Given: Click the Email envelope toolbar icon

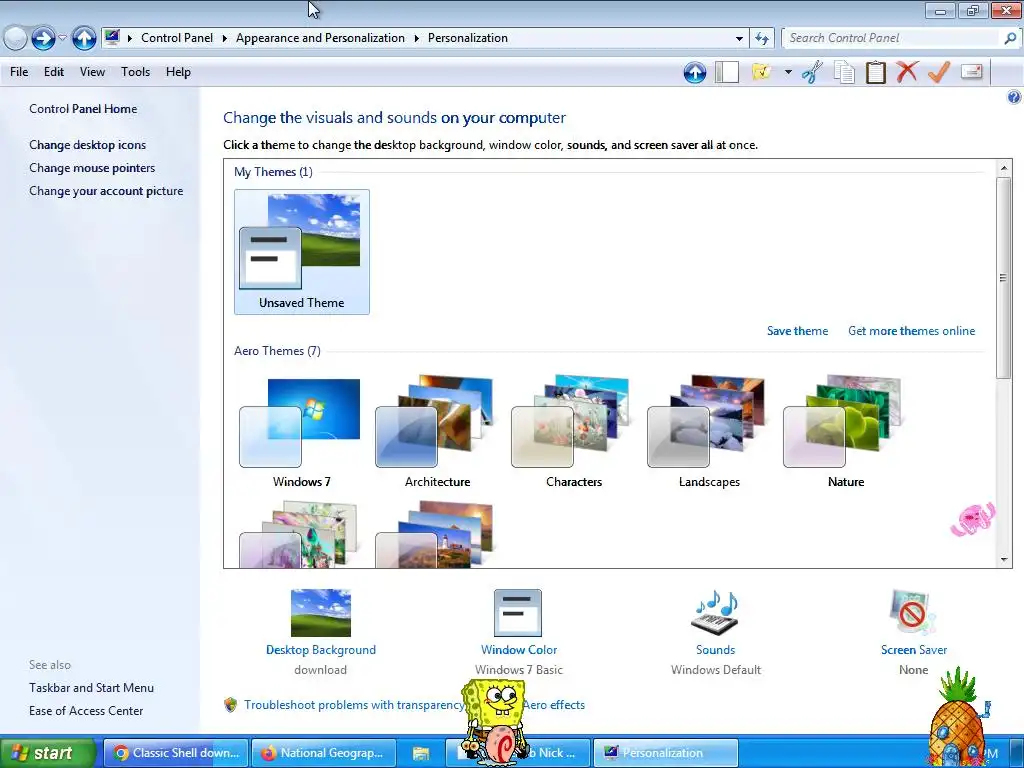Looking at the screenshot, I should tap(972, 72).
